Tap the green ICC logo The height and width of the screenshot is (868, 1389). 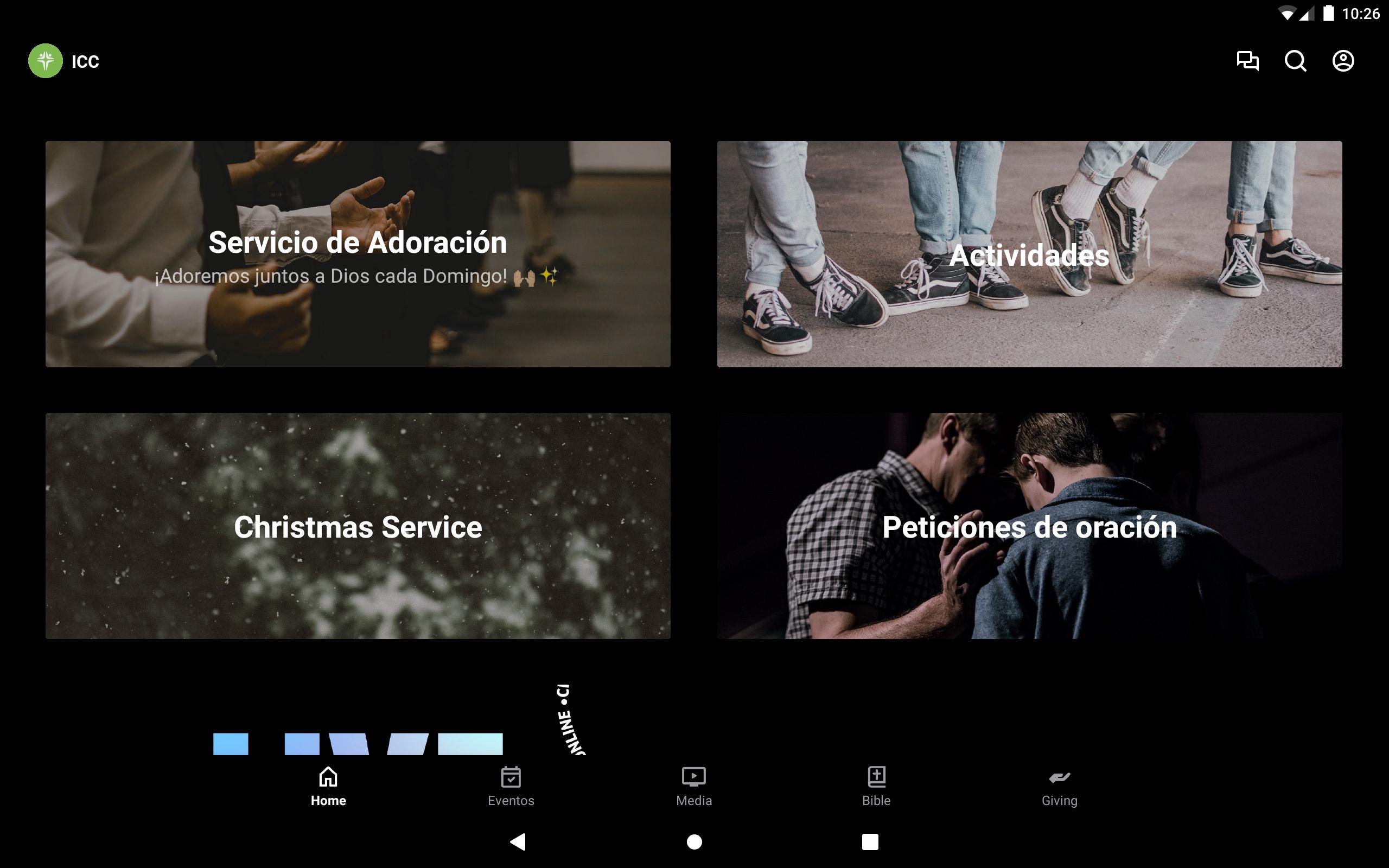46,61
